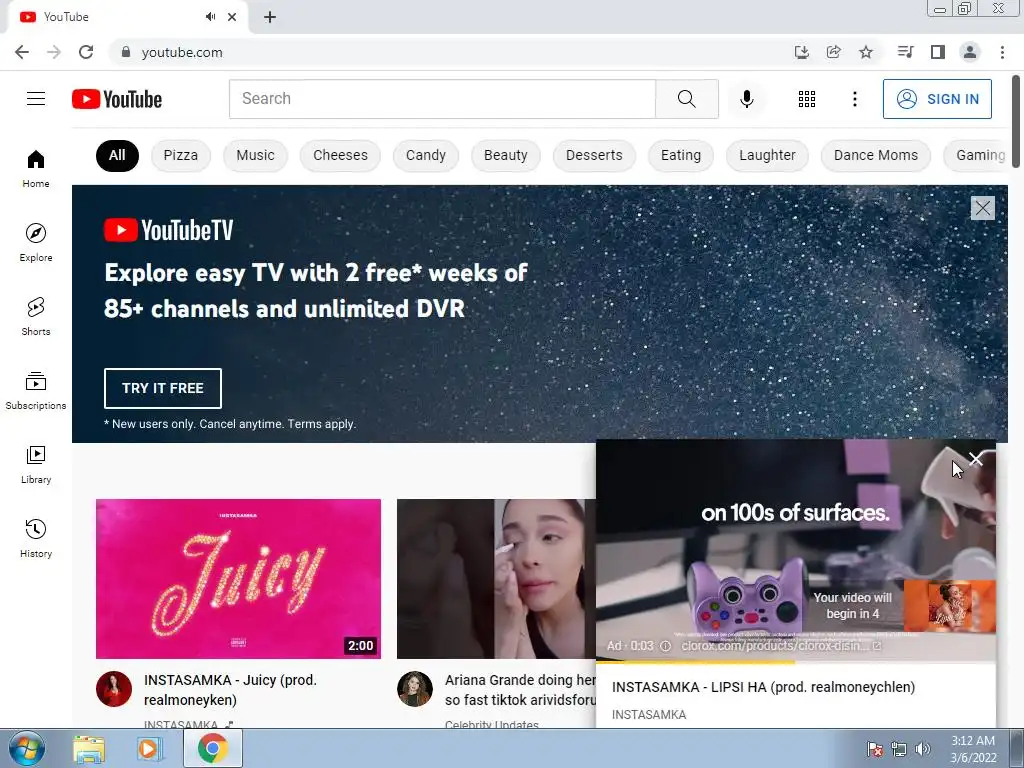
Task: Toggle Chrome side panel
Action: click(938, 52)
